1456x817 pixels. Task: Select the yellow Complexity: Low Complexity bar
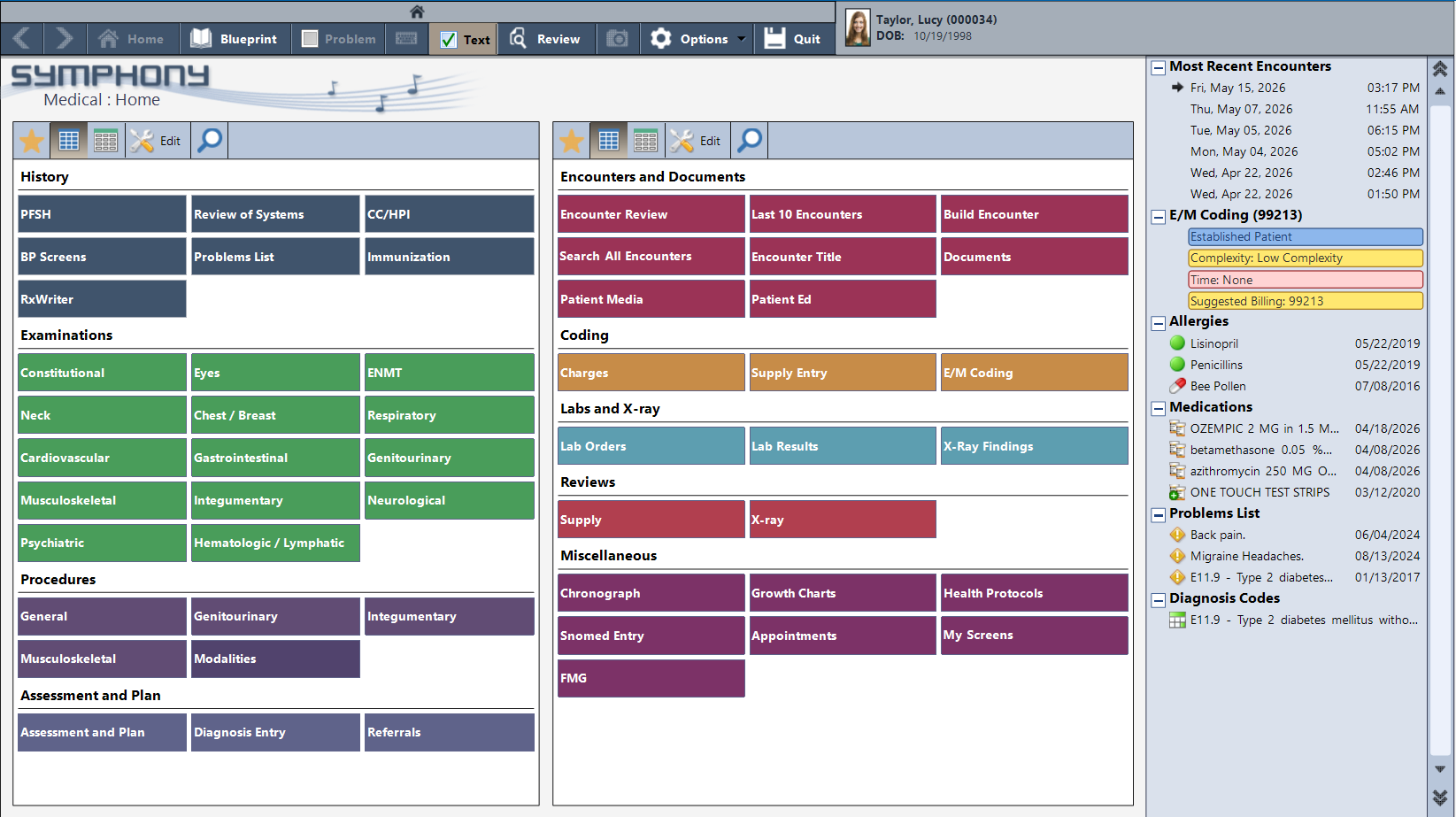pos(1306,258)
